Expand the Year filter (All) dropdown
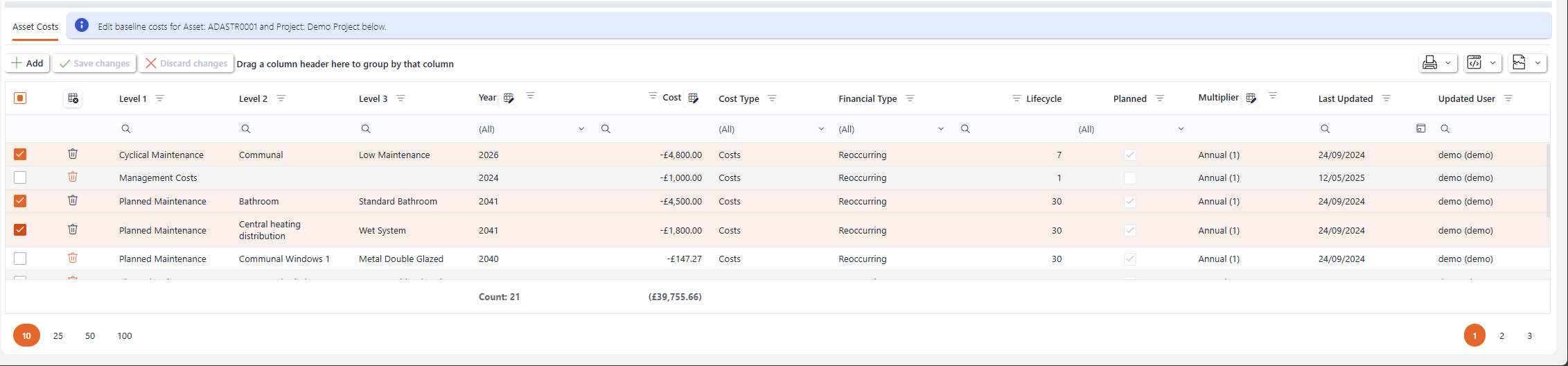The image size is (1568, 366). (581, 129)
